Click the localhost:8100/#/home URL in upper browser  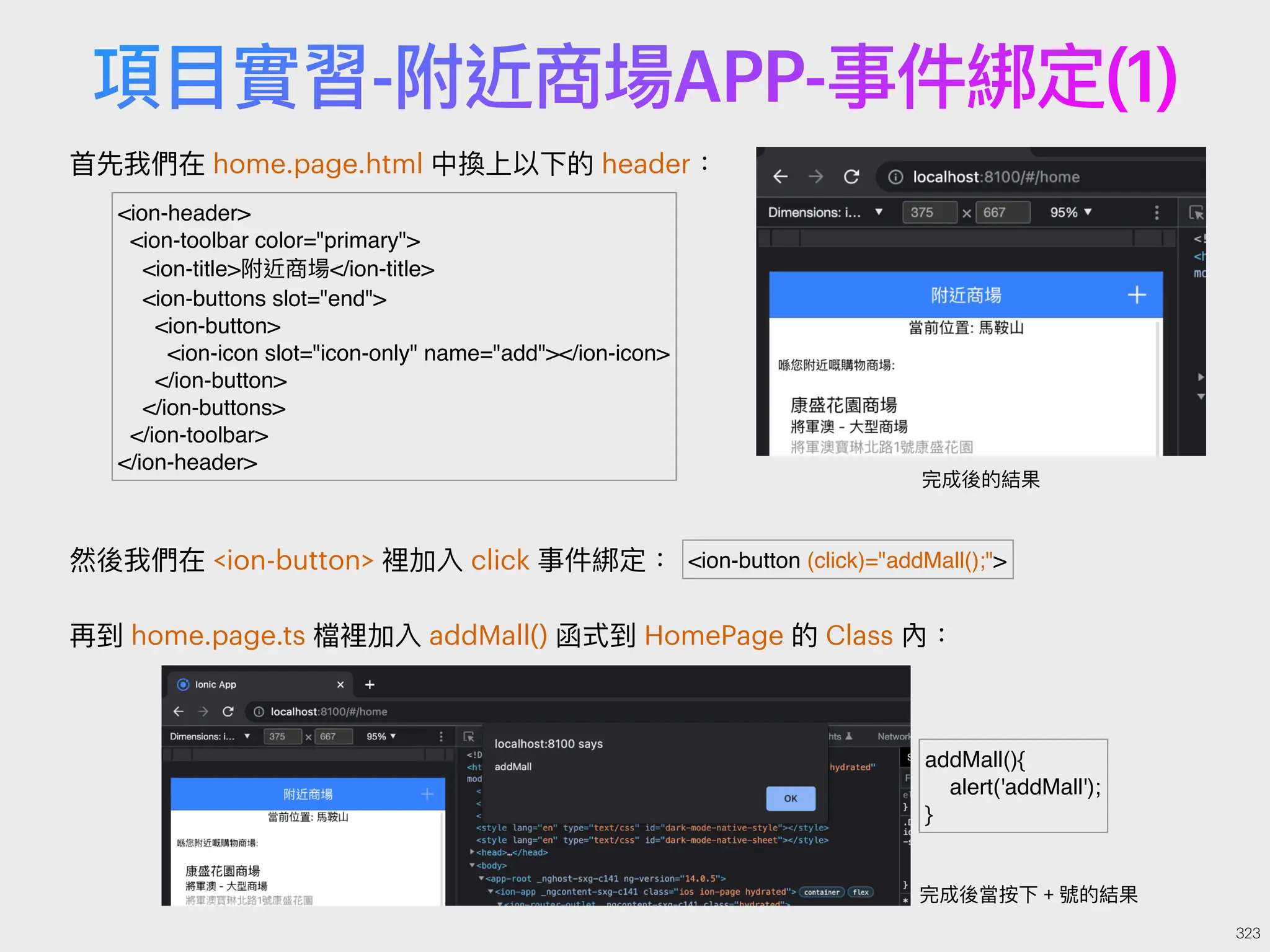click(x=996, y=177)
